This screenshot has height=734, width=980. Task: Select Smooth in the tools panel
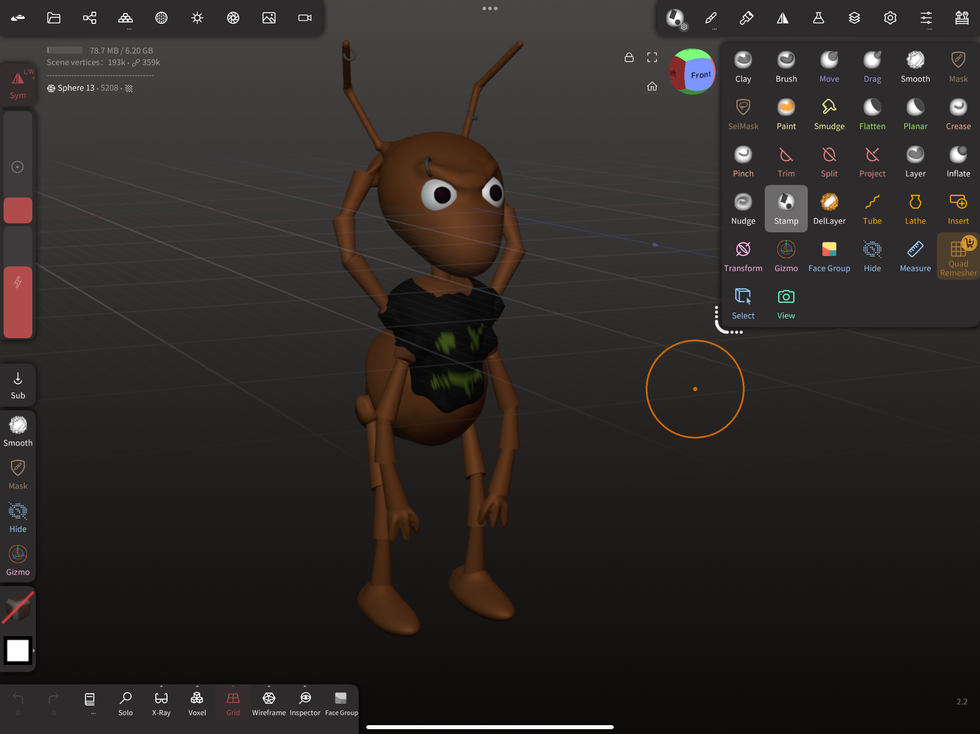tap(916, 66)
